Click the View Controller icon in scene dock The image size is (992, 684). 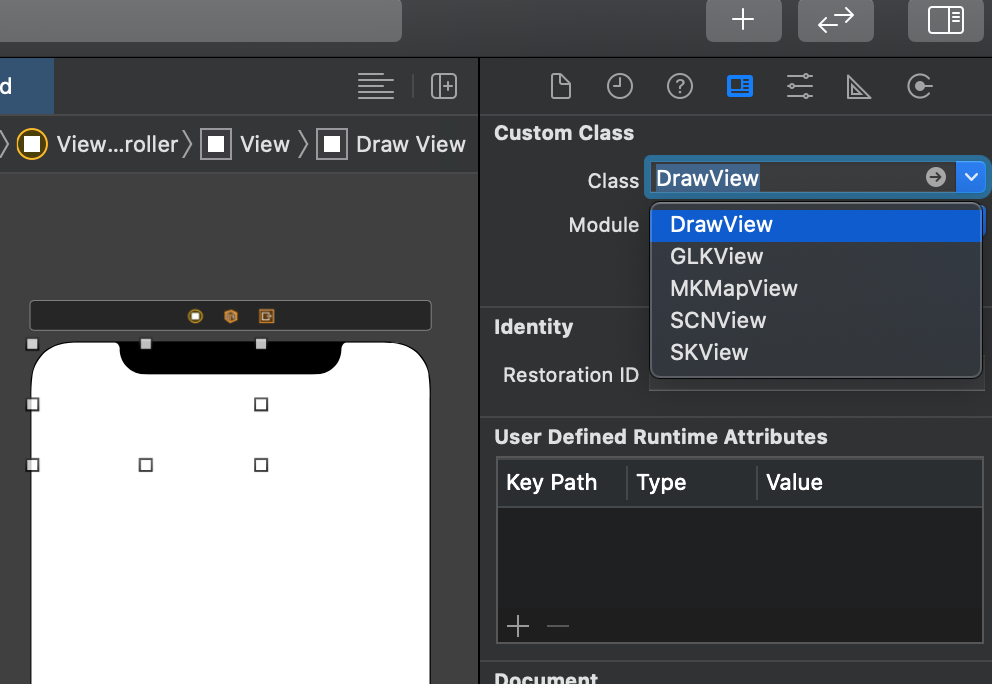(x=195, y=316)
